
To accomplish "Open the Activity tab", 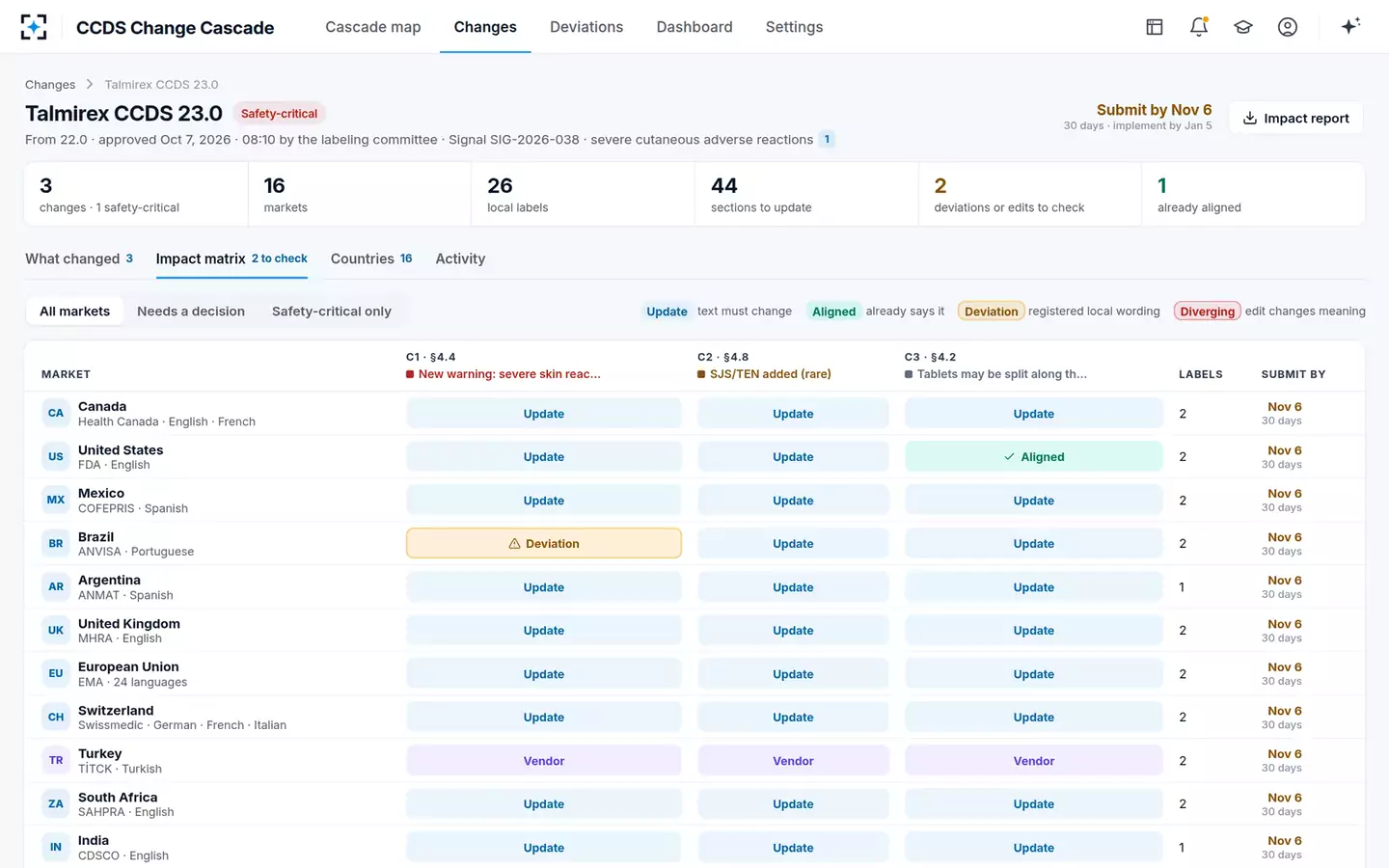I will coord(460,258).
